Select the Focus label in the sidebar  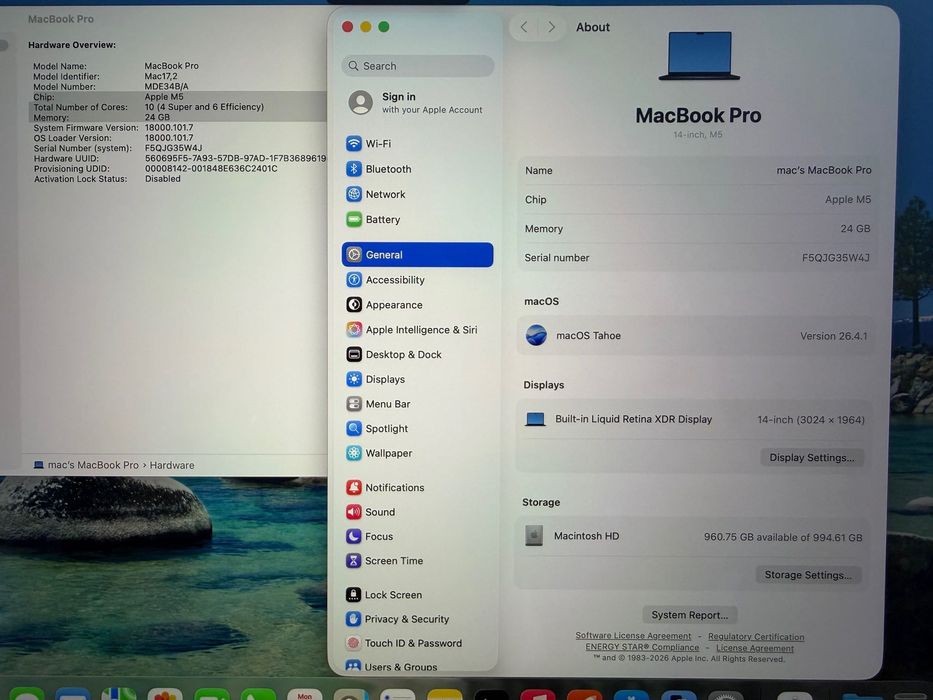379,536
